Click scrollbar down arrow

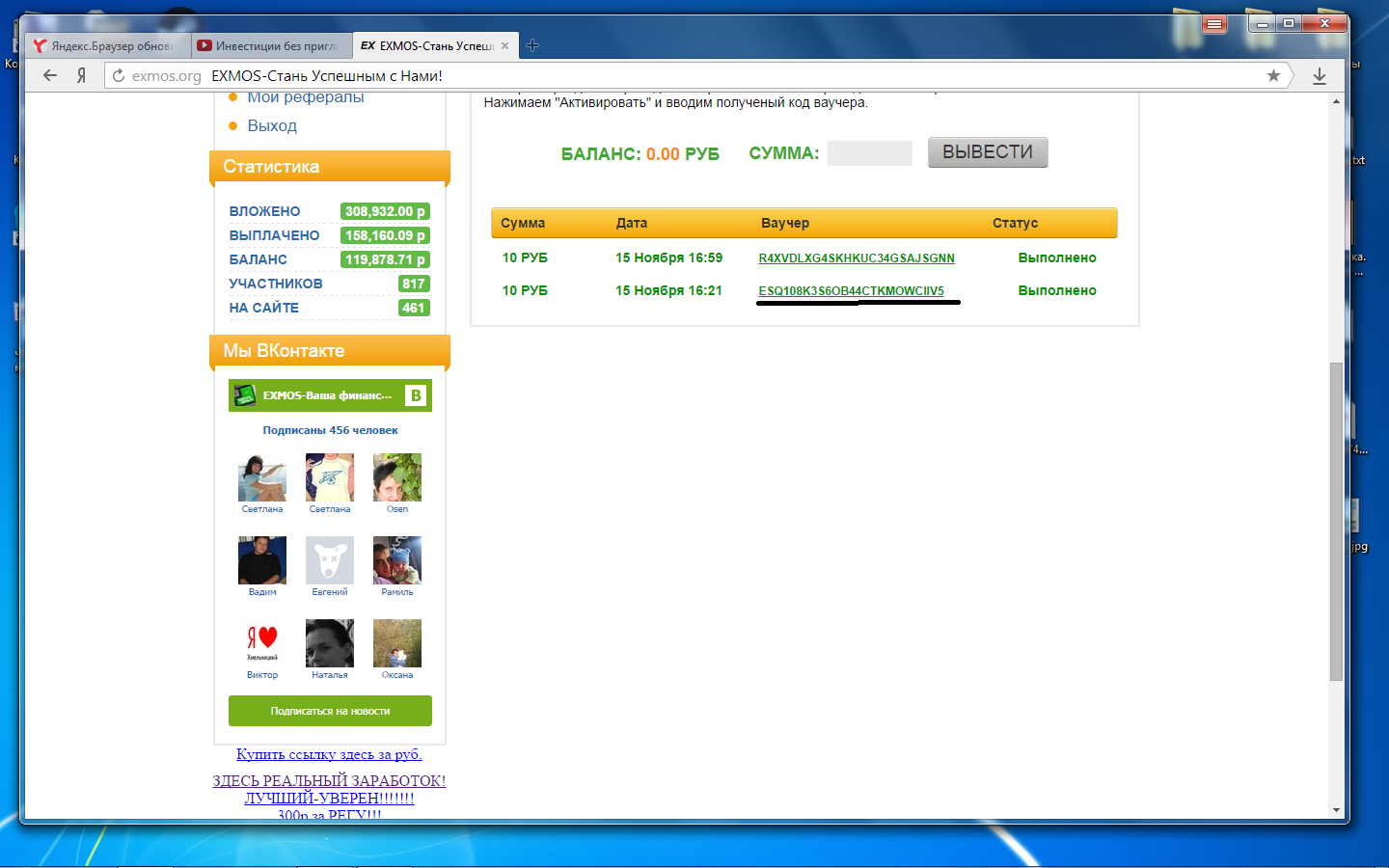pyautogui.click(x=1336, y=810)
